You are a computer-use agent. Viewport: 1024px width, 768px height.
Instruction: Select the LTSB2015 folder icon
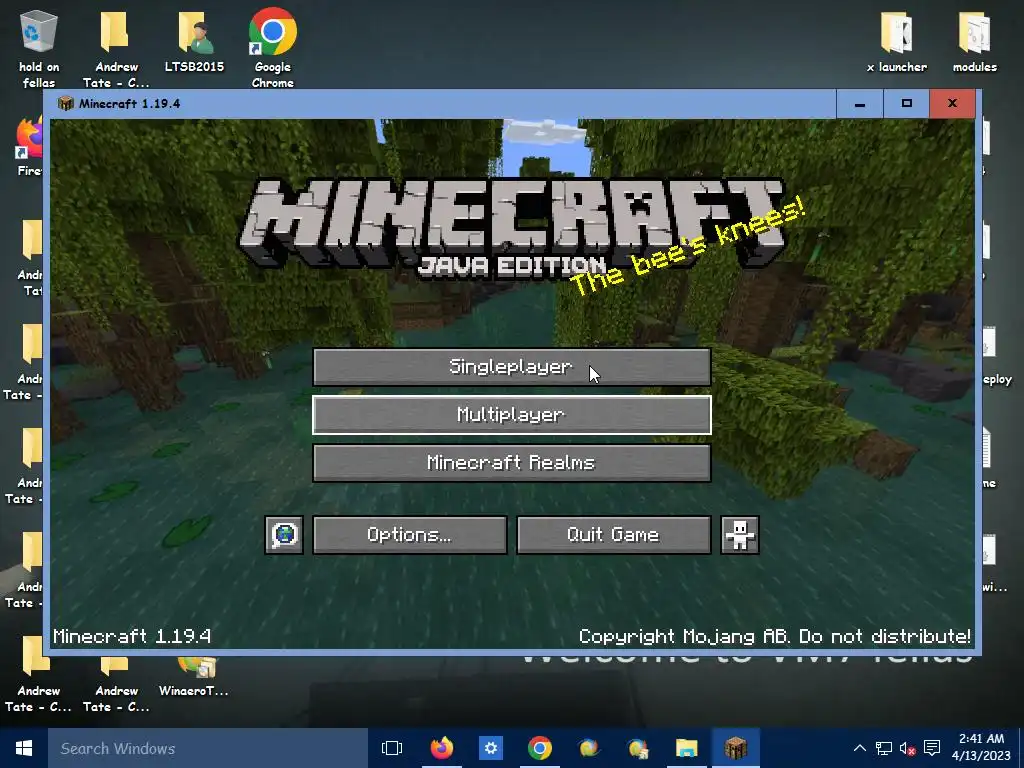click(x=195, y=40)
